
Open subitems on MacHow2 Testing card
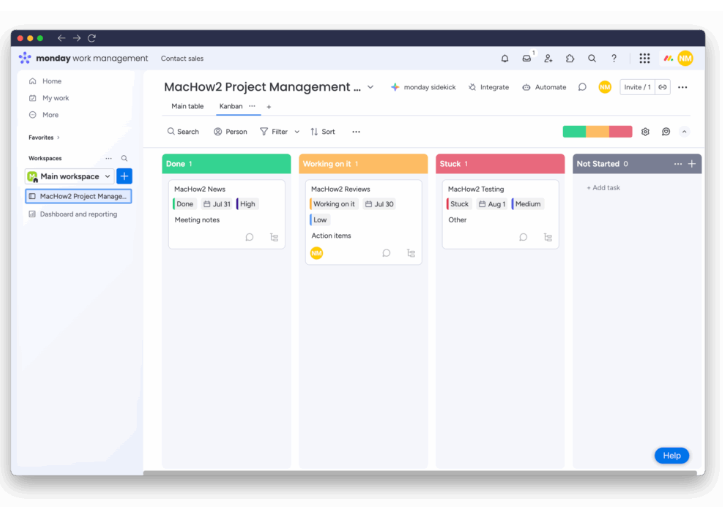[x=548, y=238]
